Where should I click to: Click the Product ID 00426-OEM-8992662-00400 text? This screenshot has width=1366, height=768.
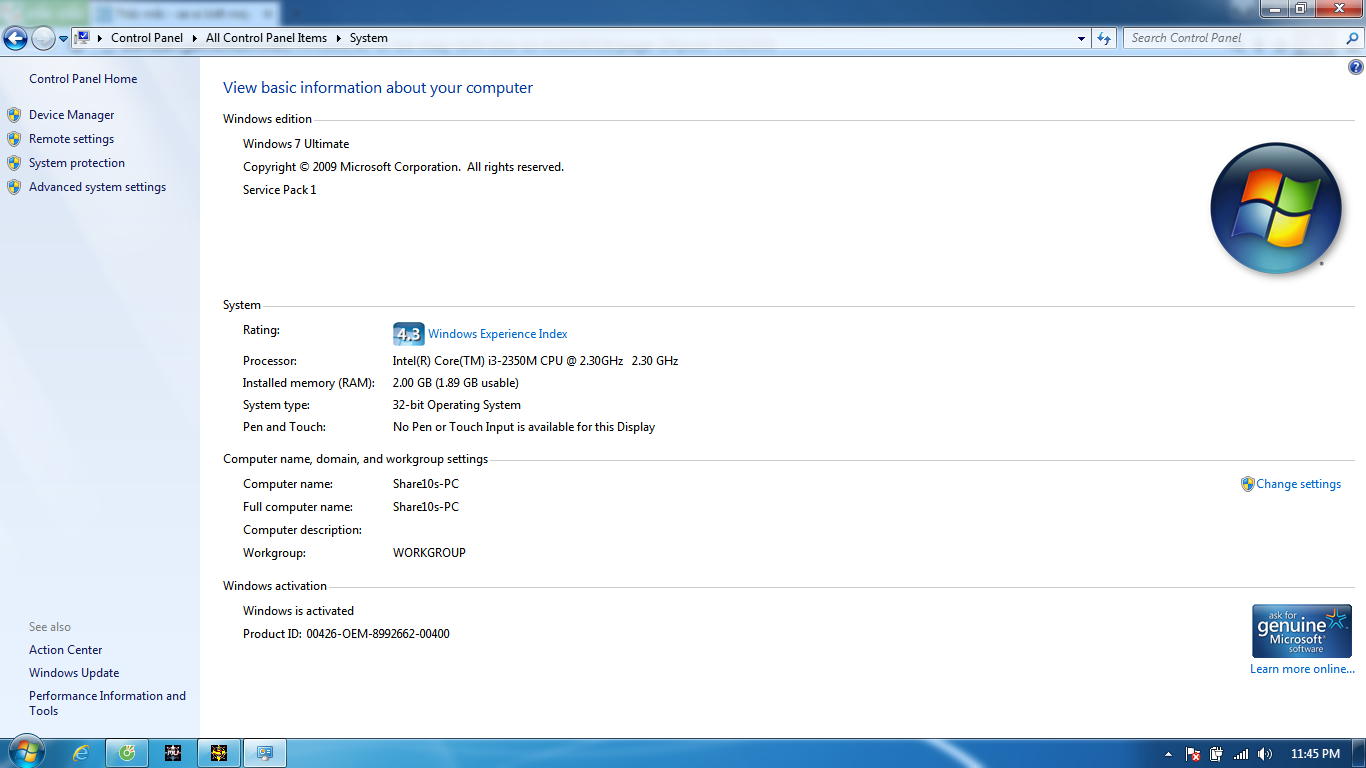tap(346, 634)
